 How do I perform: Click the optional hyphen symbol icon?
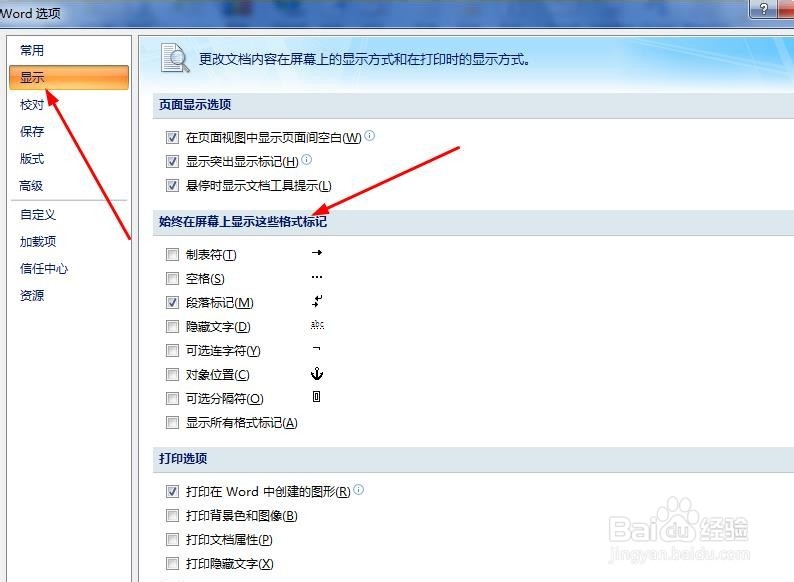[x=316, y=348]
